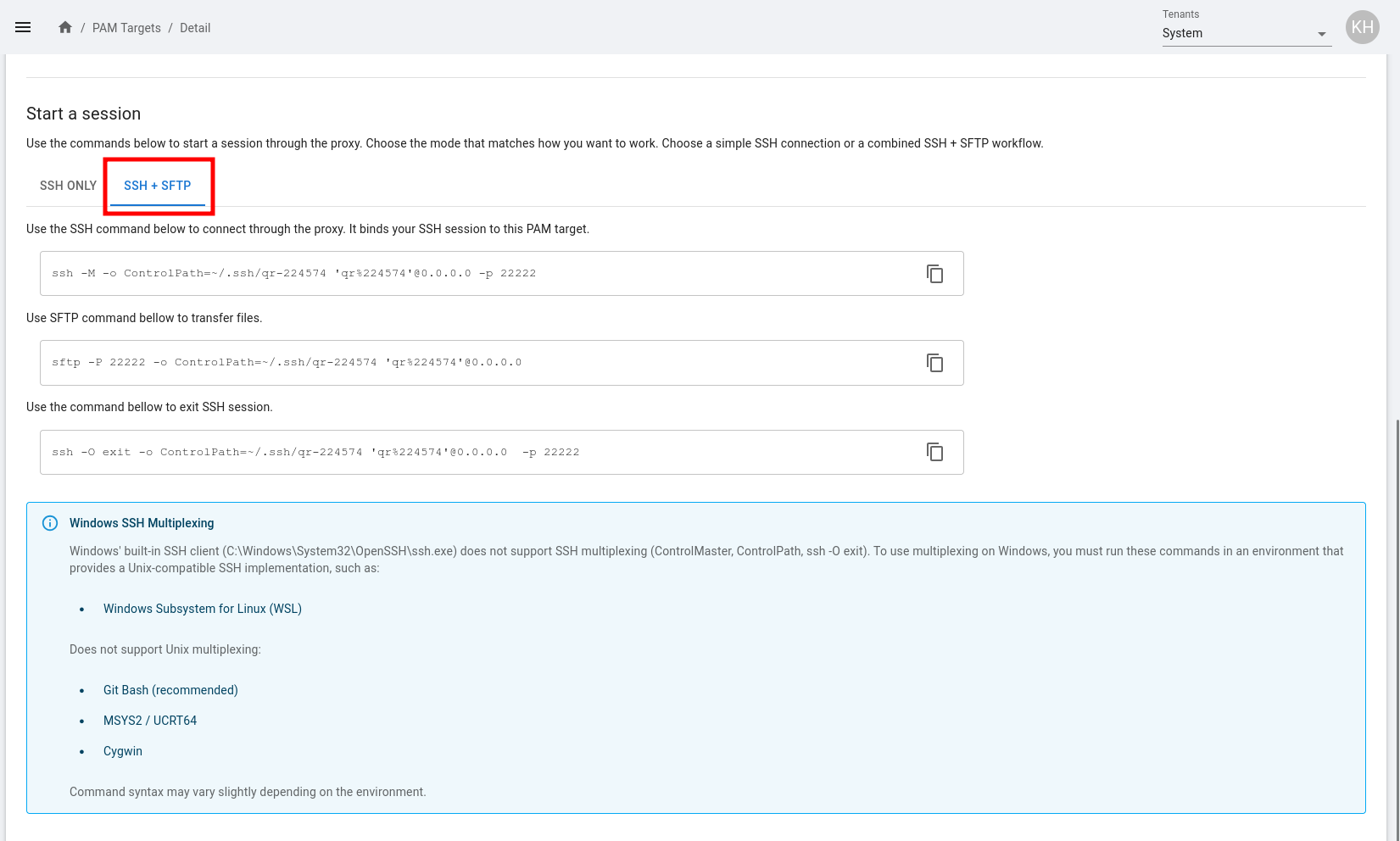Select the SSH + SFTP tab

(158, 186)
